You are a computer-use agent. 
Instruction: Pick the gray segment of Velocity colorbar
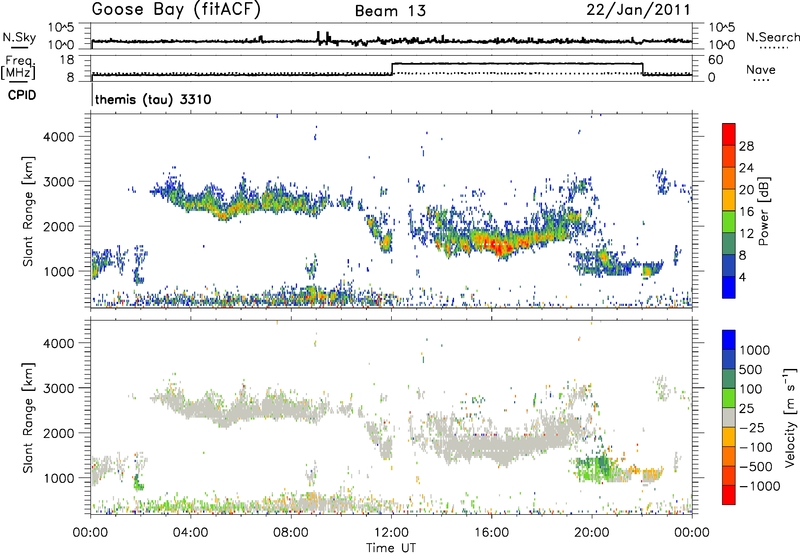pos(729,417)
